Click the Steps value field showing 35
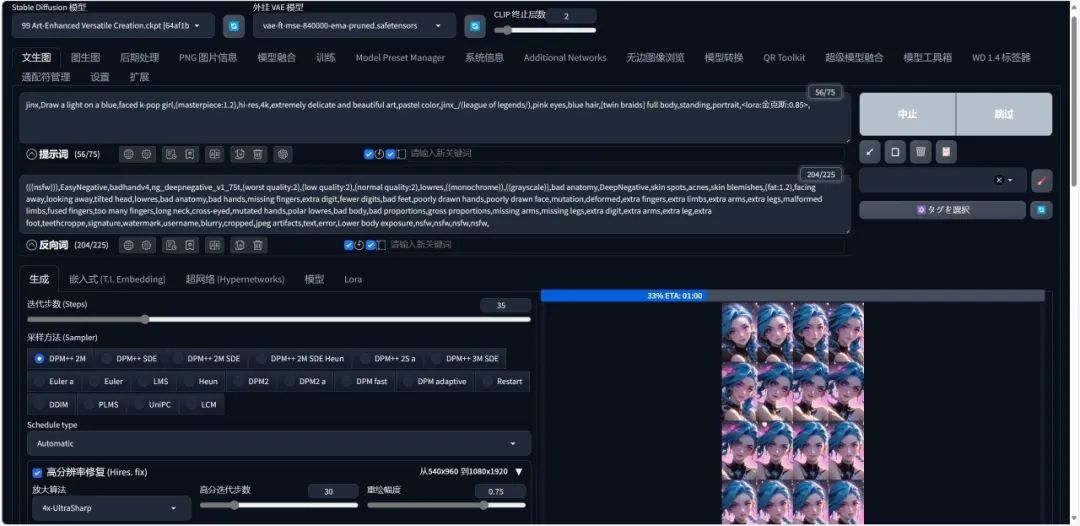Image resolution: width=1080 pixels, height=526 pixels. pos(506,306)
